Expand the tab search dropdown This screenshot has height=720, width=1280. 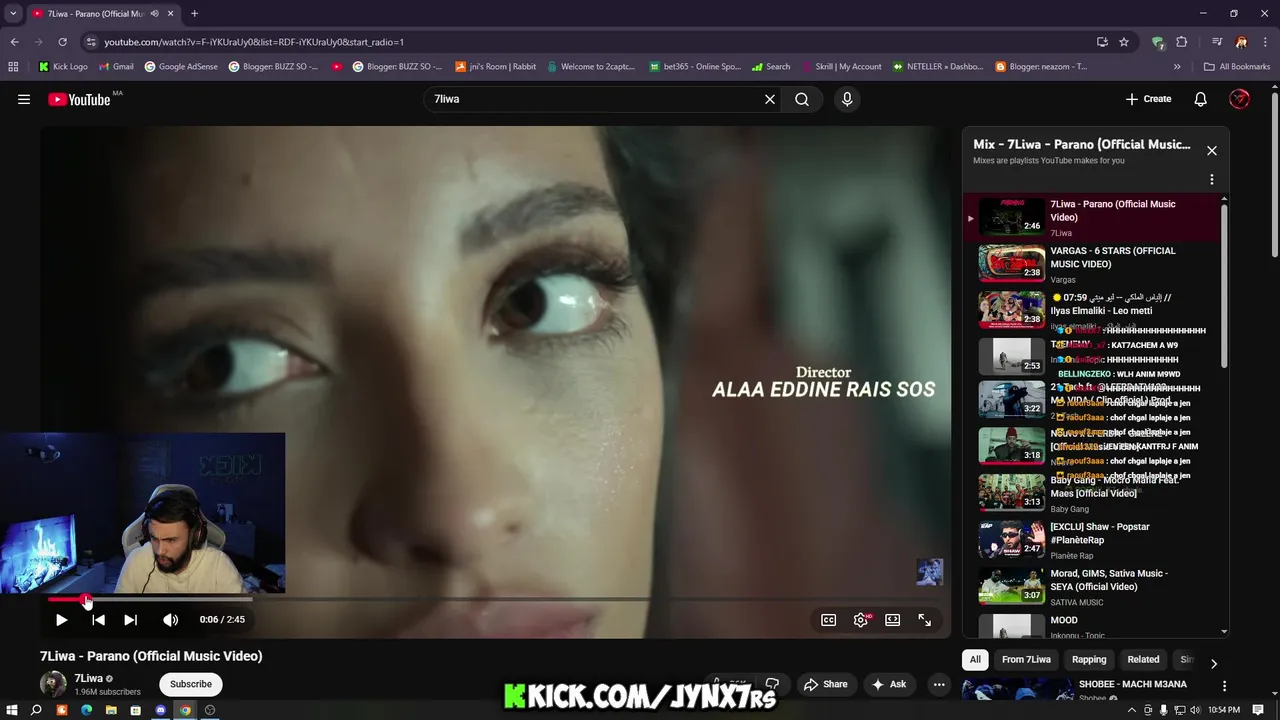point(13,14)
